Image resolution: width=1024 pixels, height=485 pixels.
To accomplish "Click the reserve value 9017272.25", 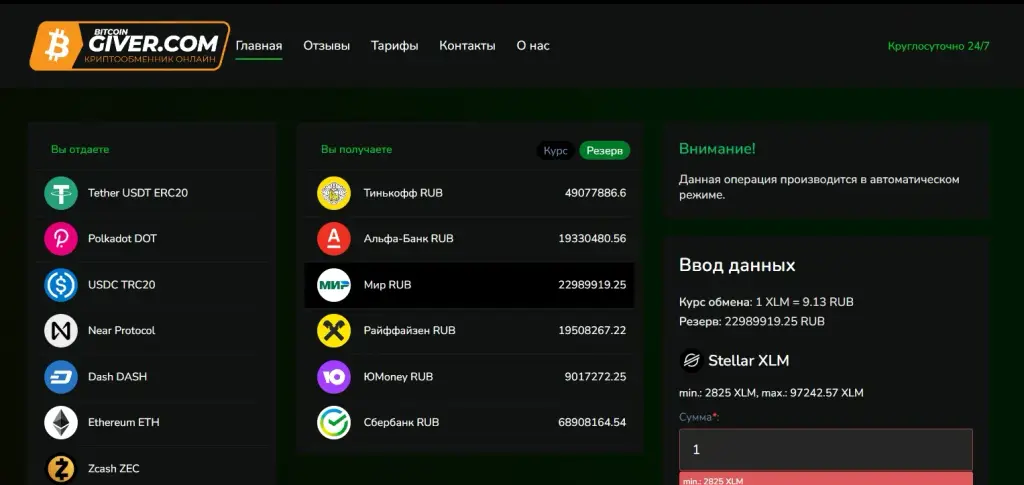I will 596,377.
